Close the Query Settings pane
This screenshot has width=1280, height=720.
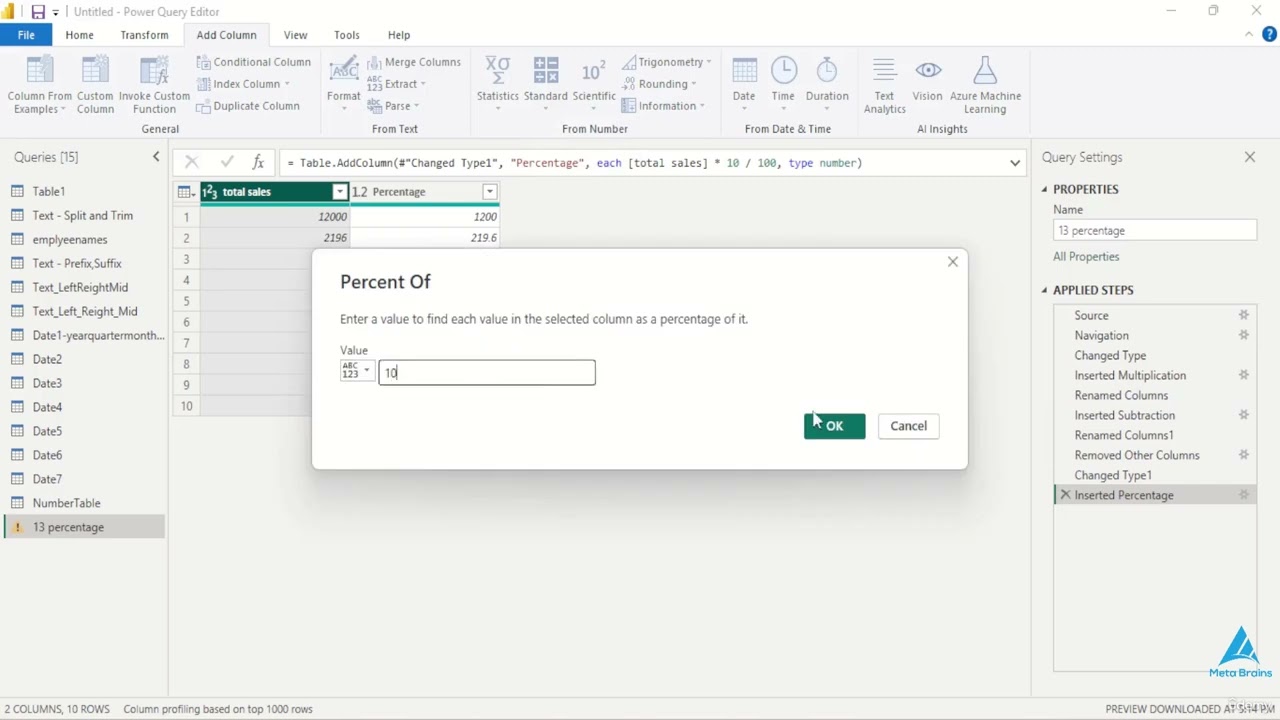point(1250,157)
